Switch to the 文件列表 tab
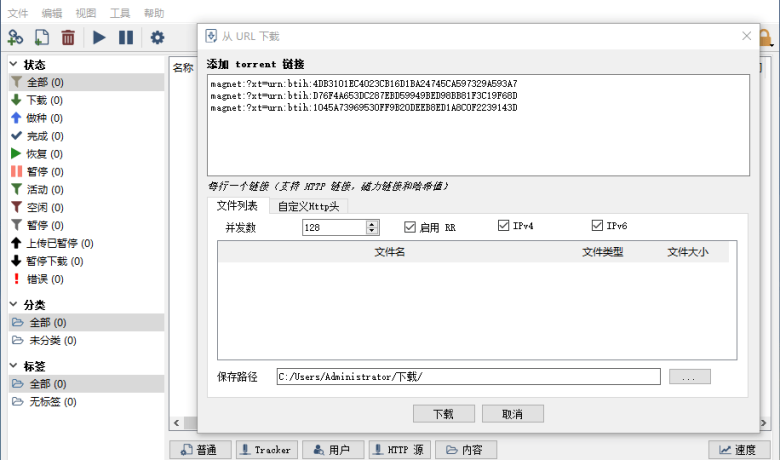Image resolution: width=780 pixels, height=460 pixels. [x=237, y=205]
